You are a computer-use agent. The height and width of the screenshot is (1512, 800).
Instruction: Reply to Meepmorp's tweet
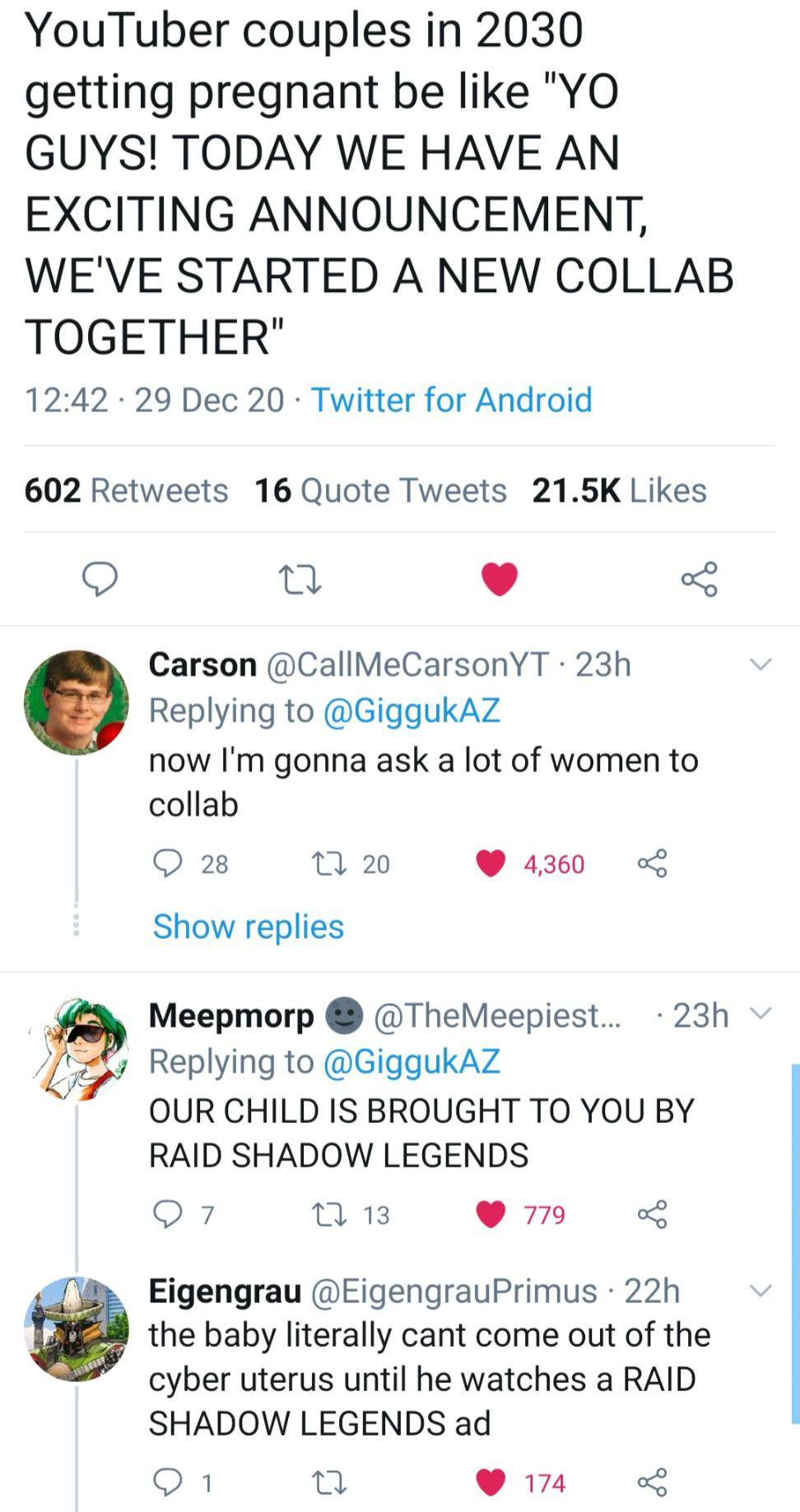coord(169,1213)
